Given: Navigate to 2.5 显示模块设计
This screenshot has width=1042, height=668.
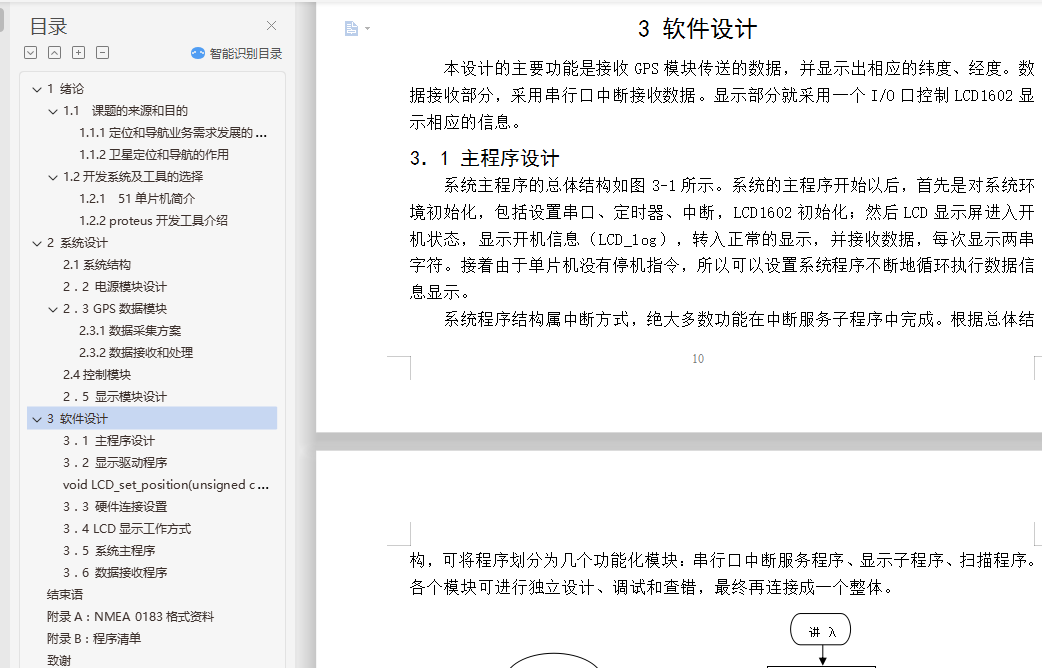Looking at the screenshot, I should pos(115,397).
